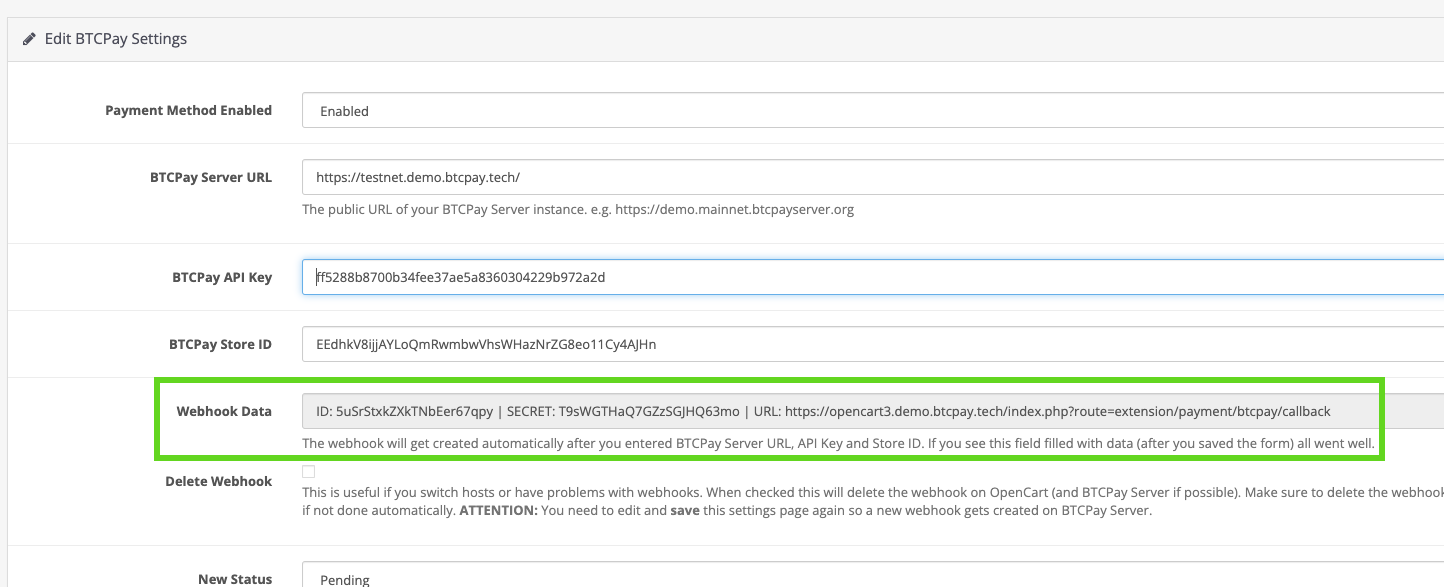Click the New Status label
The image size is (1444, 587).
point(235,579)
